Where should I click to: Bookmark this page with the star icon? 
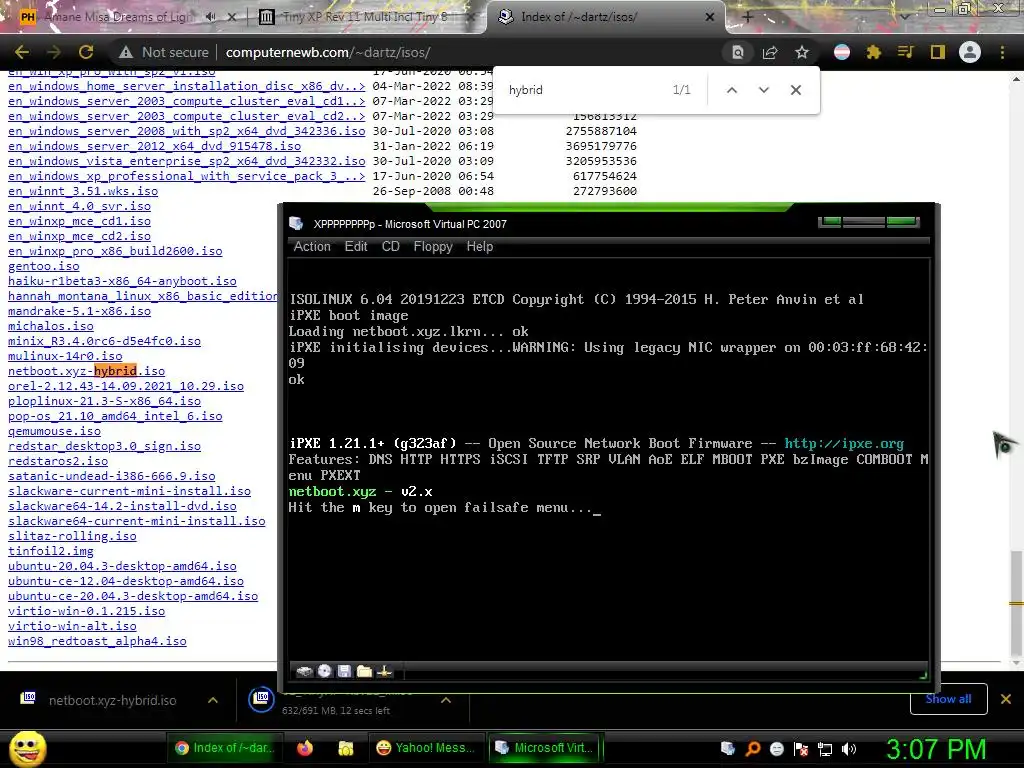[x=802, y=52]
